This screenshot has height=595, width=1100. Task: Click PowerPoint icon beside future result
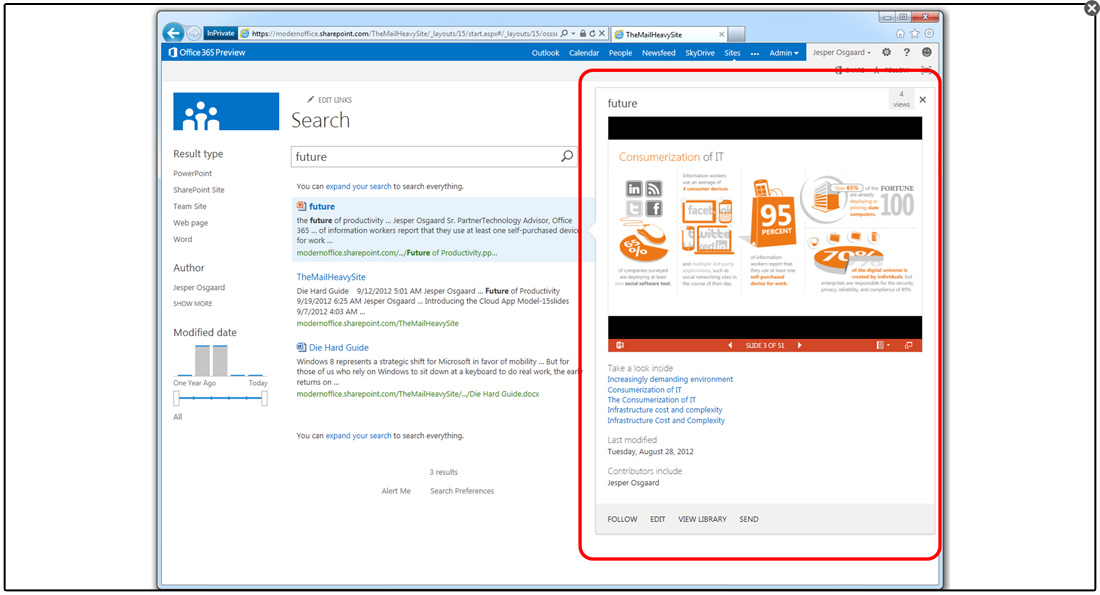tap(301, 206)
